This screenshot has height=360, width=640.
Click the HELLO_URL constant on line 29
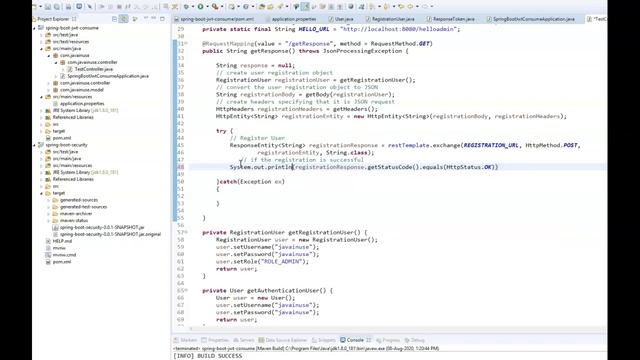click(313, 29)
